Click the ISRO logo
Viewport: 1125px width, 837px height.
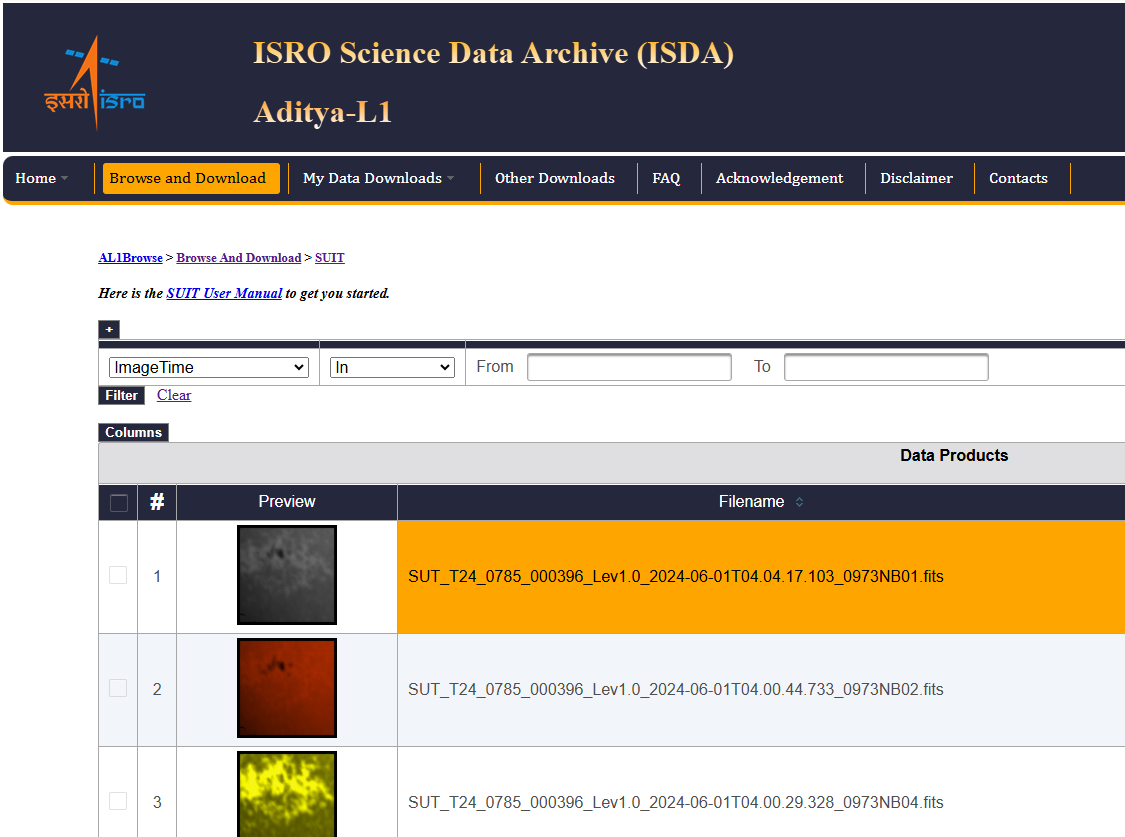[x=95, y=83]
